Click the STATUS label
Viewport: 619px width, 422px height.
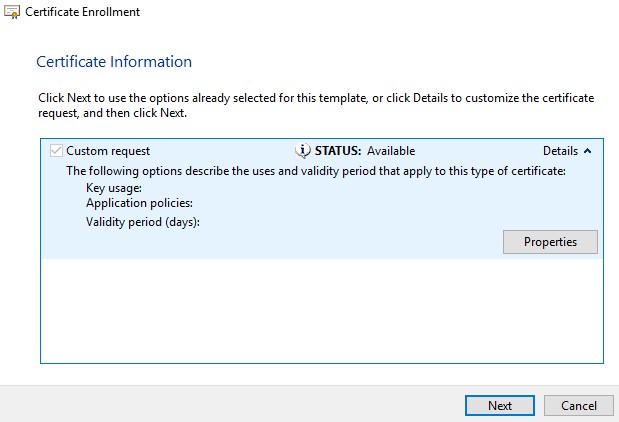tap(338, 151)
